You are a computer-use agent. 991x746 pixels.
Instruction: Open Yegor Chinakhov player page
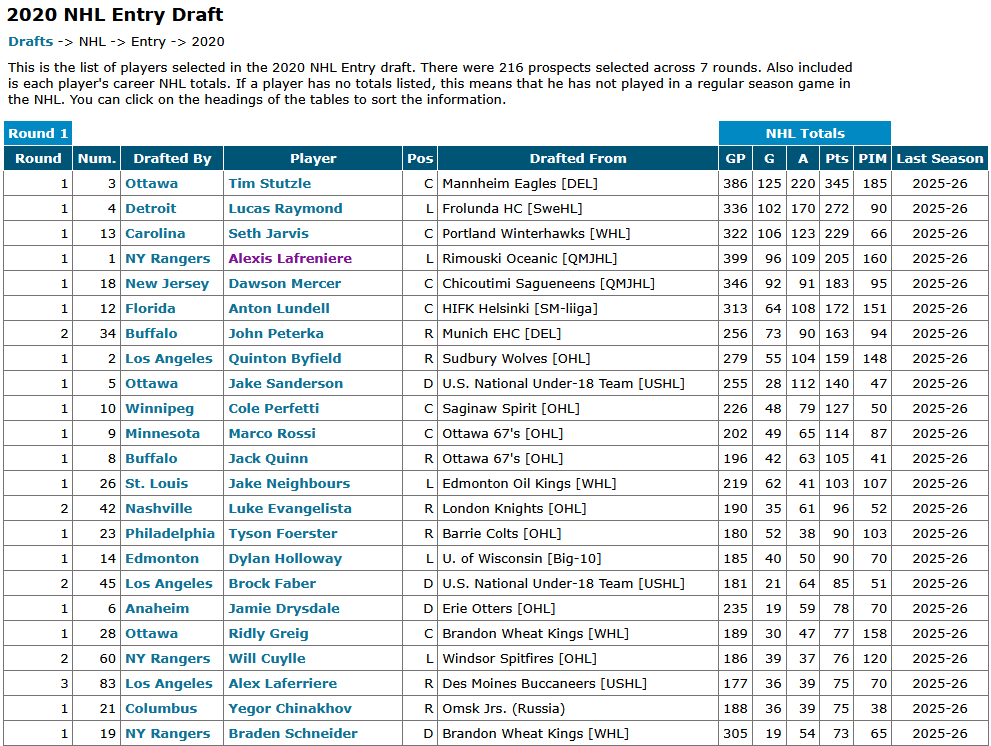[x=290, y=709]
